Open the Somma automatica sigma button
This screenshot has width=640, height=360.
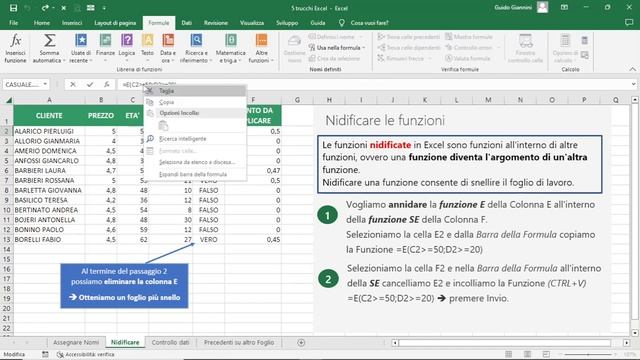[x=49, y=49]
